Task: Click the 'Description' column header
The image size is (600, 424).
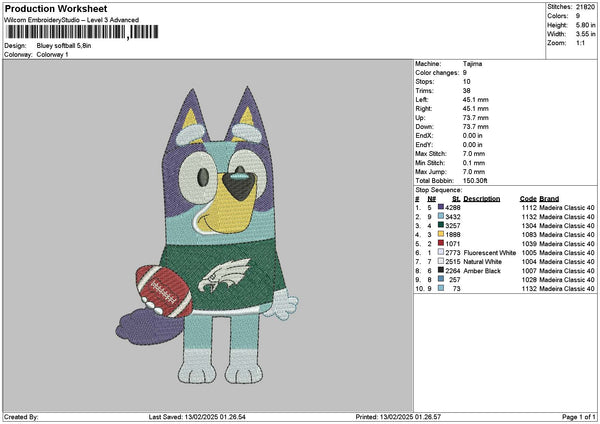Action: tap(482, 199)
